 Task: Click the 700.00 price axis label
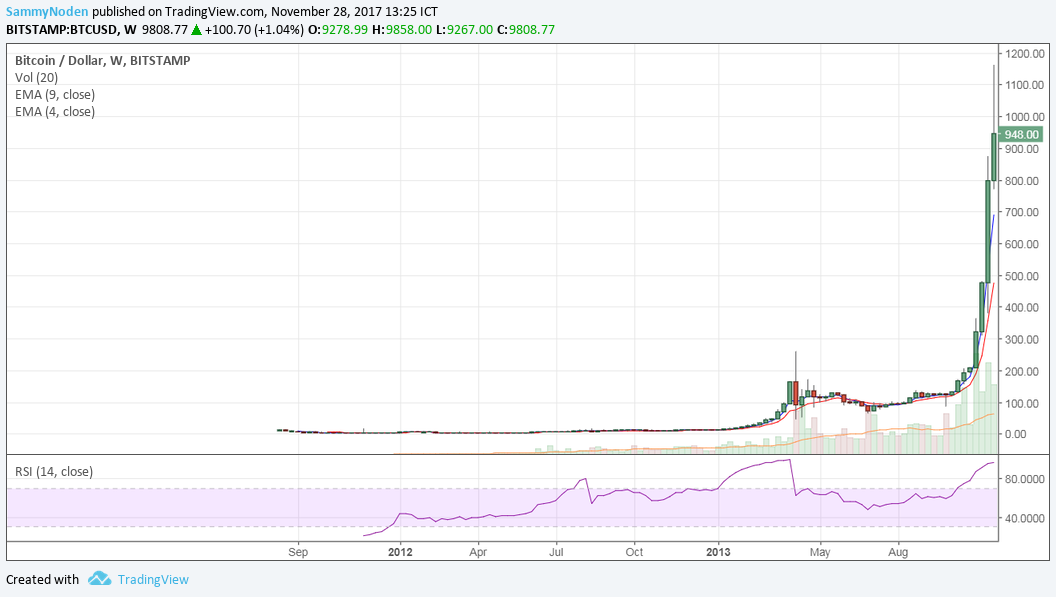1022,212
